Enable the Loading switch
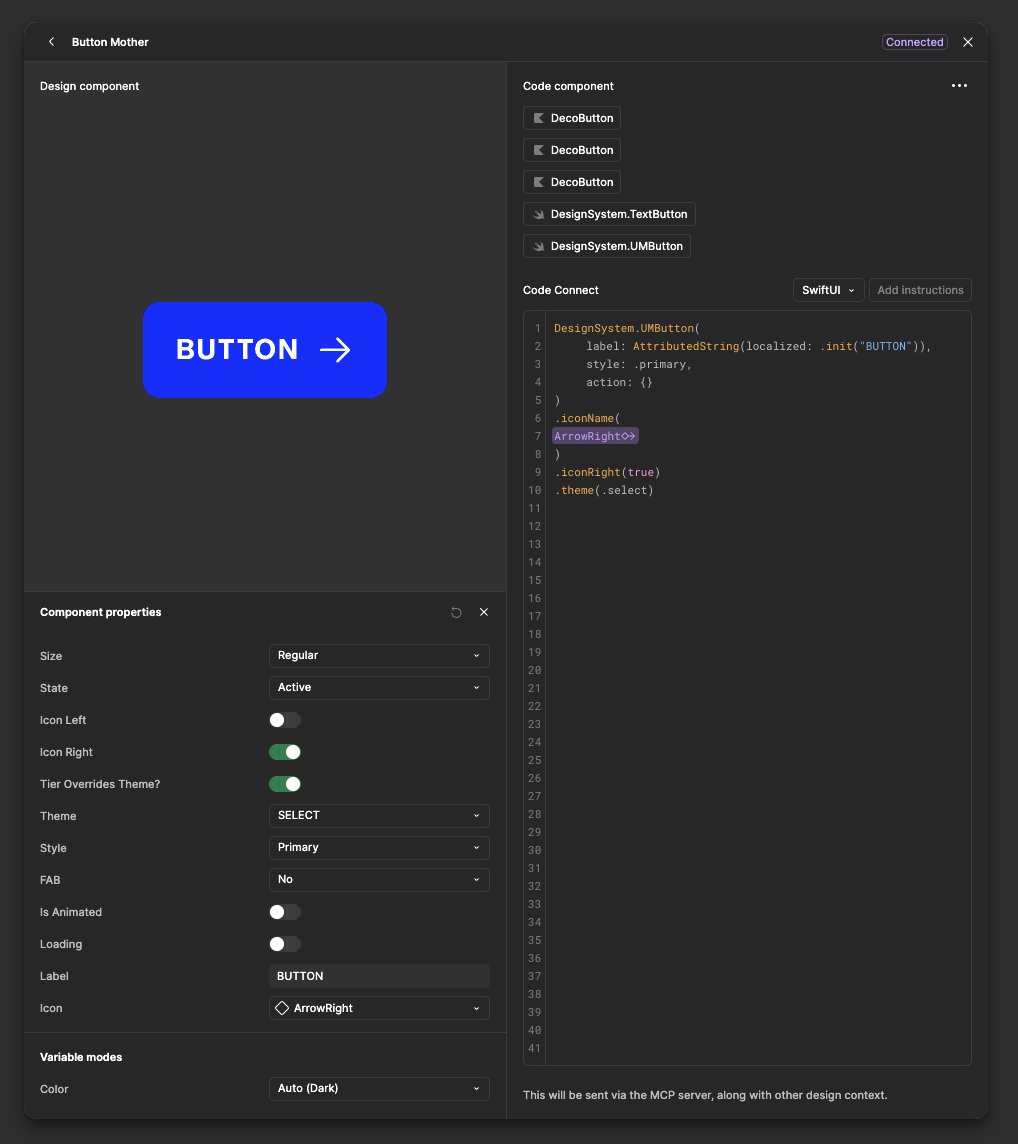1018x1144 pixels. (285, 944)
